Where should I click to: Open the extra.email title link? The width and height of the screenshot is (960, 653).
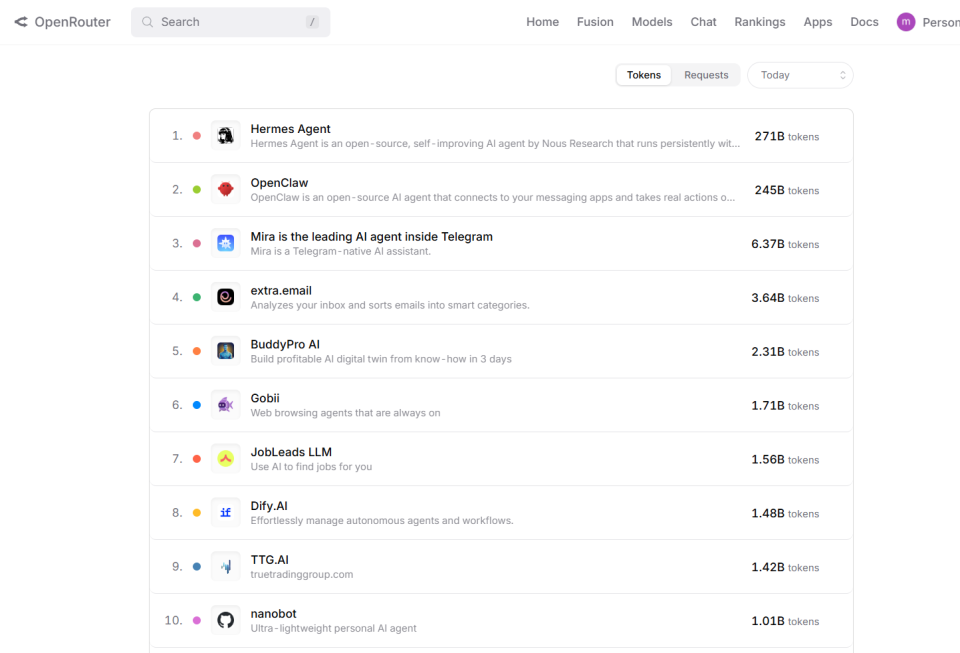(x=281, y=291)
